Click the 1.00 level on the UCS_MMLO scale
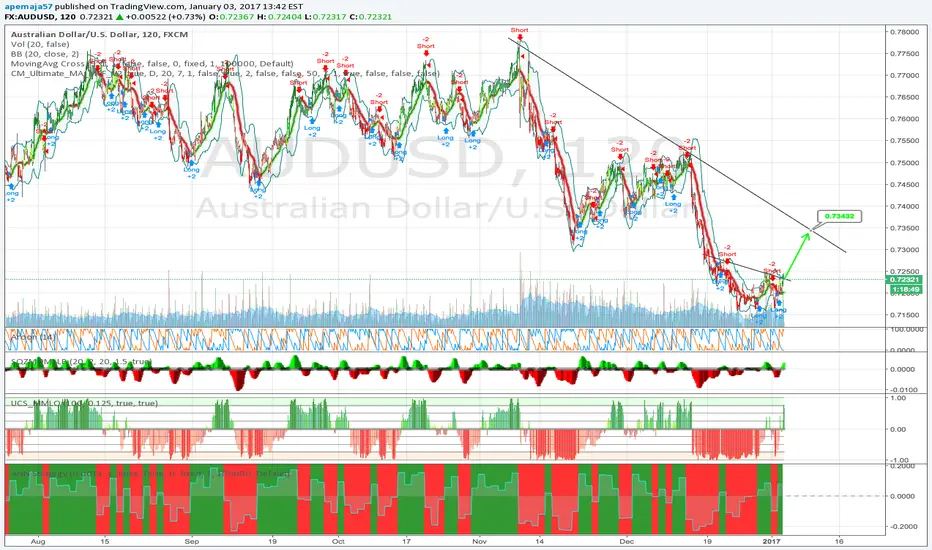Screen dimensions: 932x550 click(898, 398)
